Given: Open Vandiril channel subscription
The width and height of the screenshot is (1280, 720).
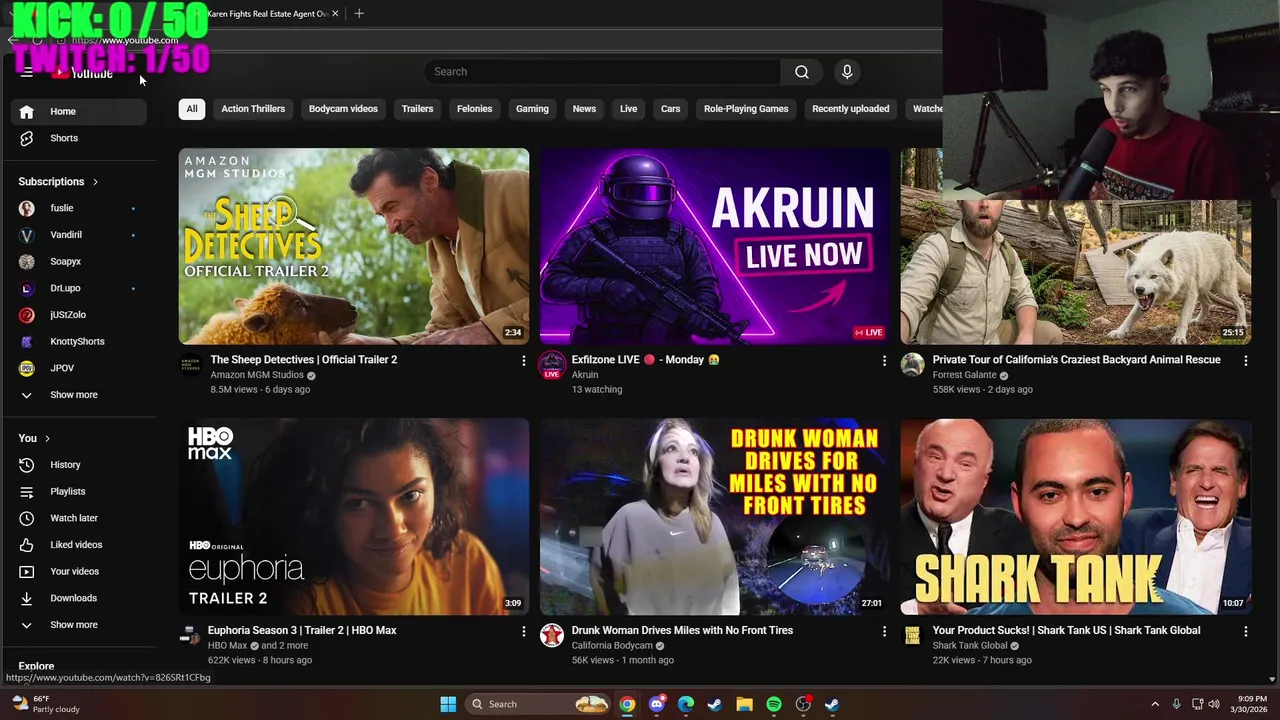Looking at the screenshot, I should tap(79, 235).
